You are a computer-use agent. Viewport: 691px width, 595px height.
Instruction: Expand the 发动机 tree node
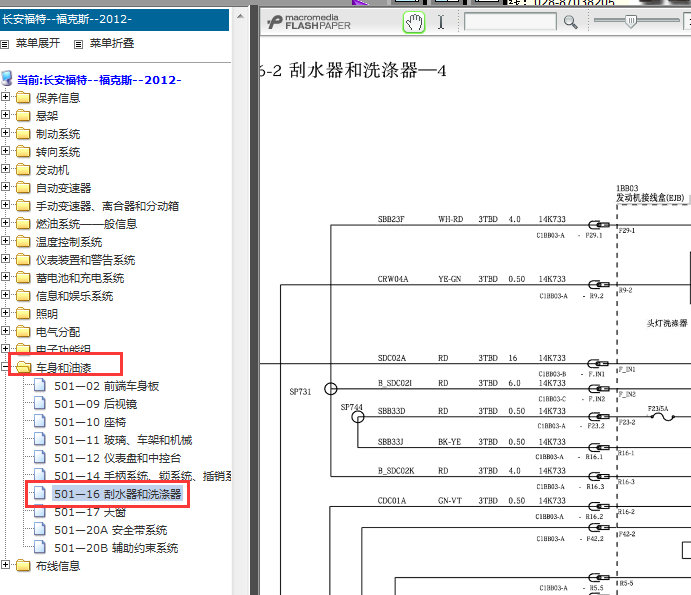click(5, 169)
